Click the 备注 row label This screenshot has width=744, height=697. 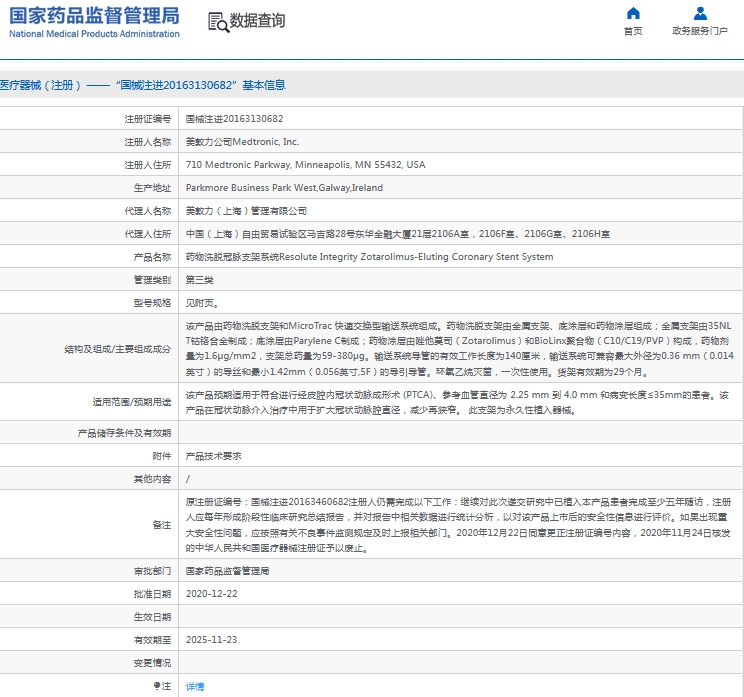coord(162,525)
